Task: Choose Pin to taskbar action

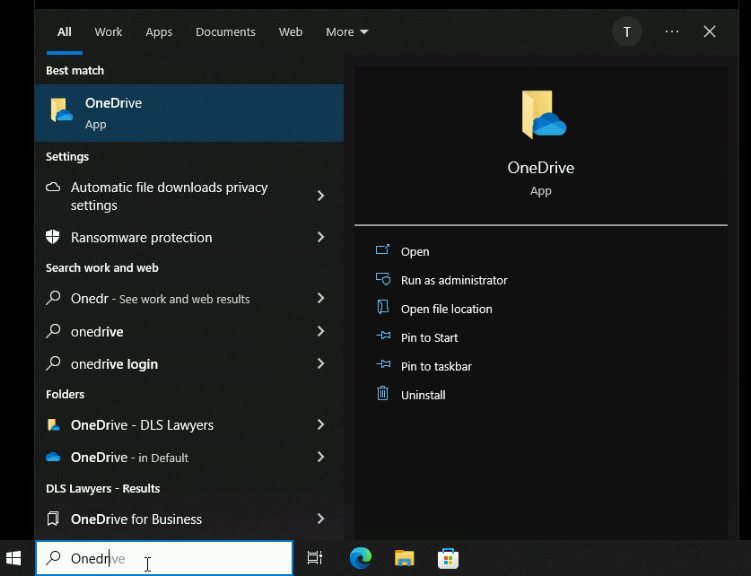Action: 436,366
